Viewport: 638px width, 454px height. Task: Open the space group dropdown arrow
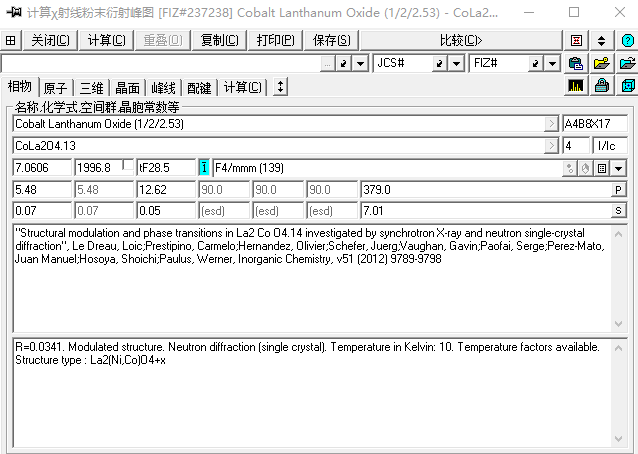tap(618, 168)
